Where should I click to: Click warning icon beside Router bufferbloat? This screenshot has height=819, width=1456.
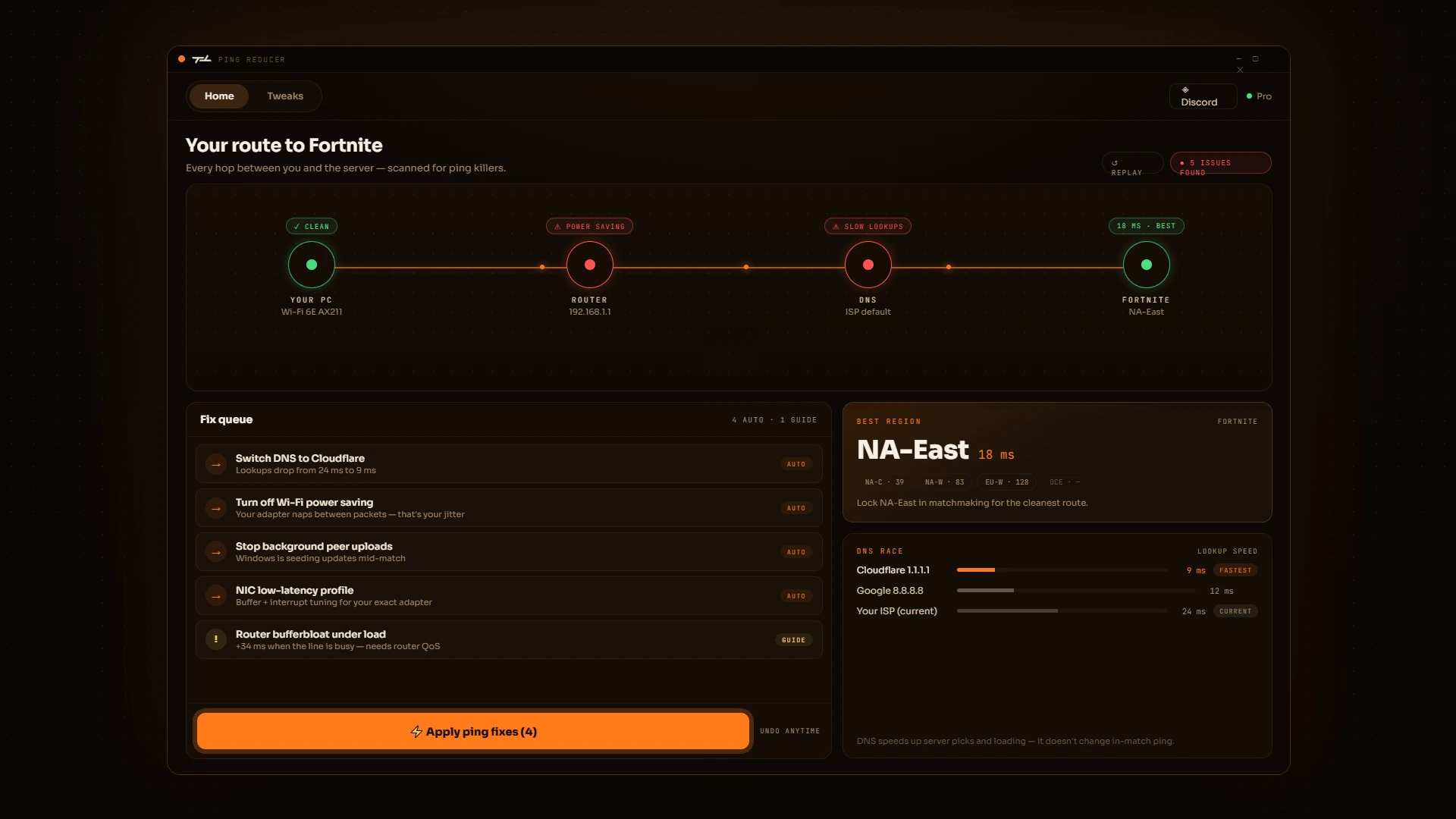coord(216,640)
